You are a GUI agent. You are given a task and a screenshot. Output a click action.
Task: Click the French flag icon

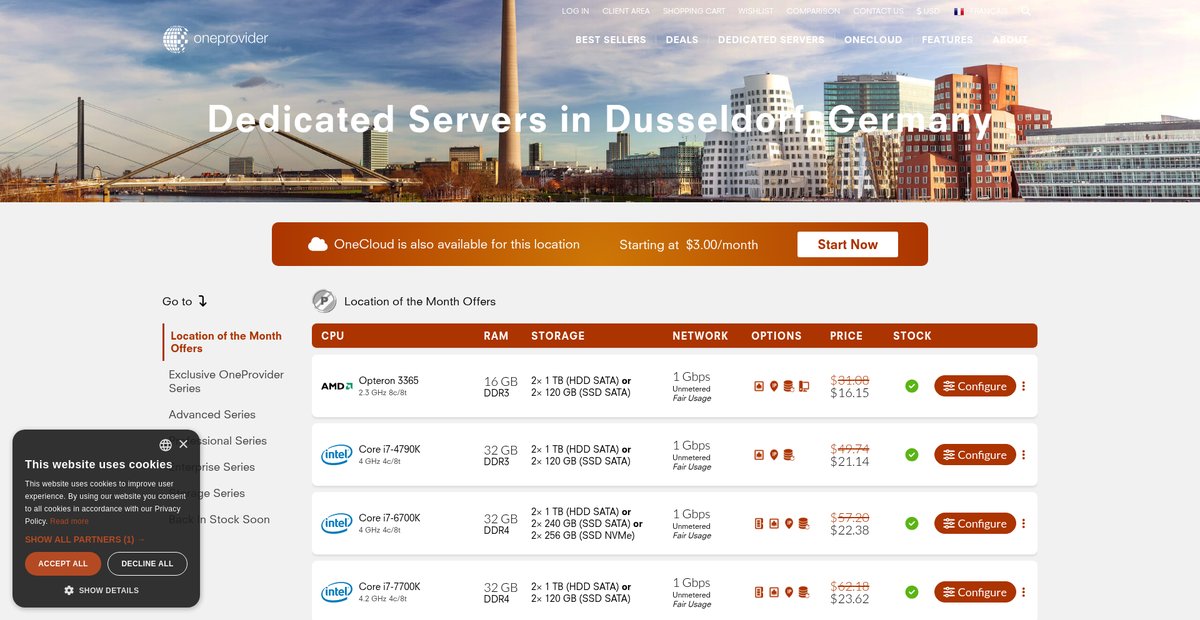[959, 11]
